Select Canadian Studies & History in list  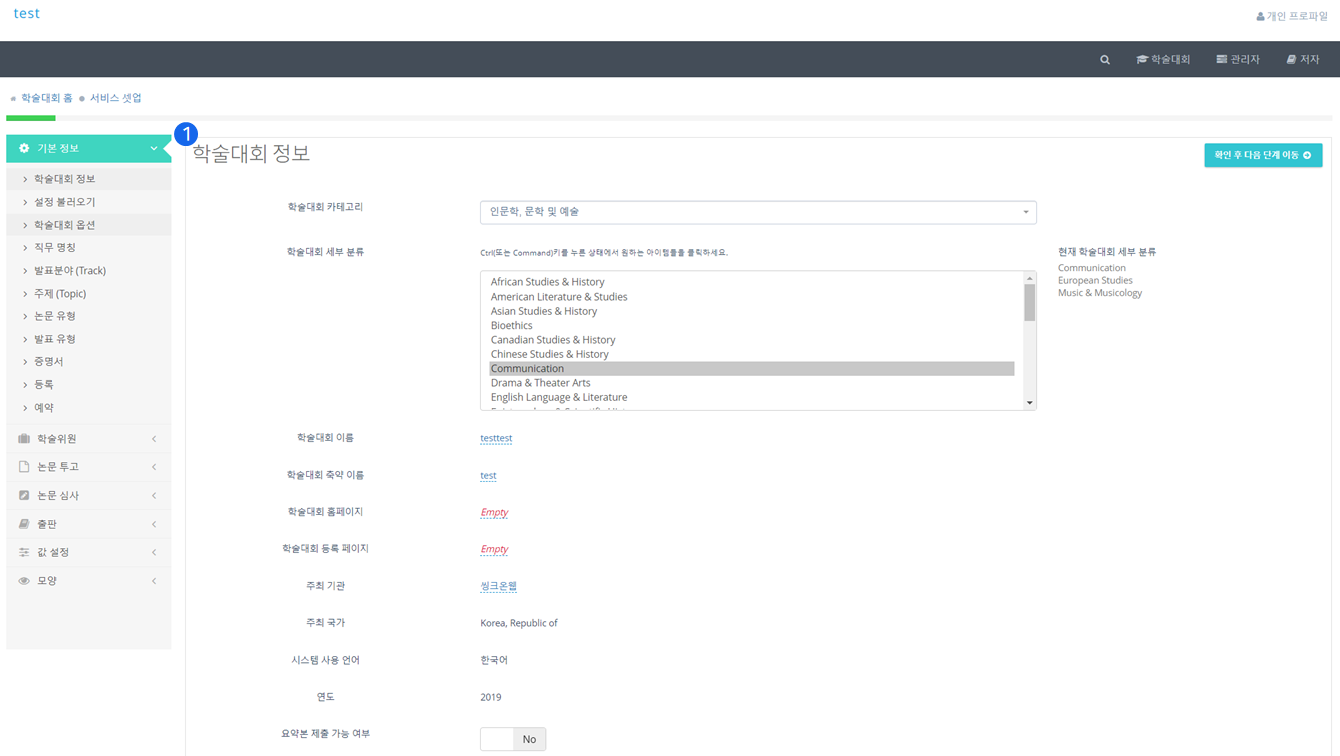click(751, 340)
